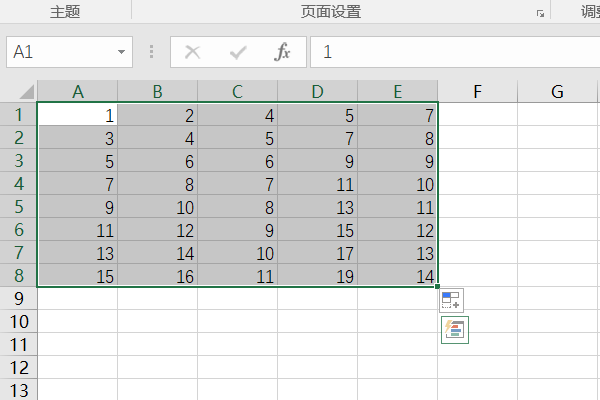Open the Auto Fill Options icon
Viewport: 600px width, 400px height.
pos(451,300)
